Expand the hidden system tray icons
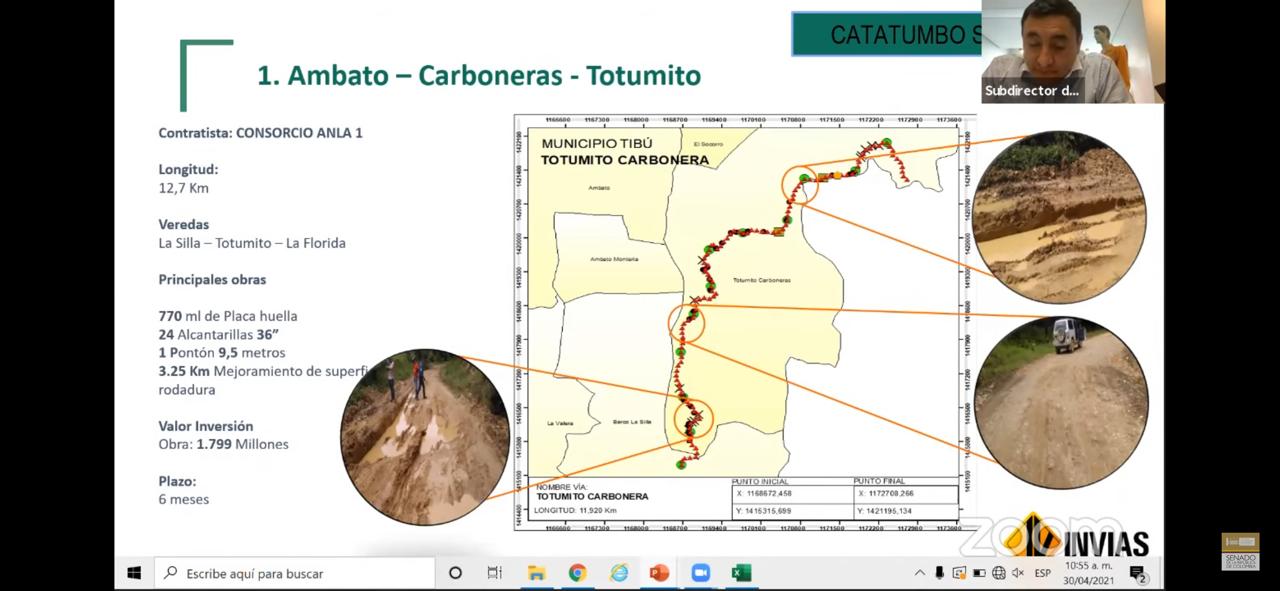Image resolution: width=1280 pixels, height=591 pixels. pos(920,573)
